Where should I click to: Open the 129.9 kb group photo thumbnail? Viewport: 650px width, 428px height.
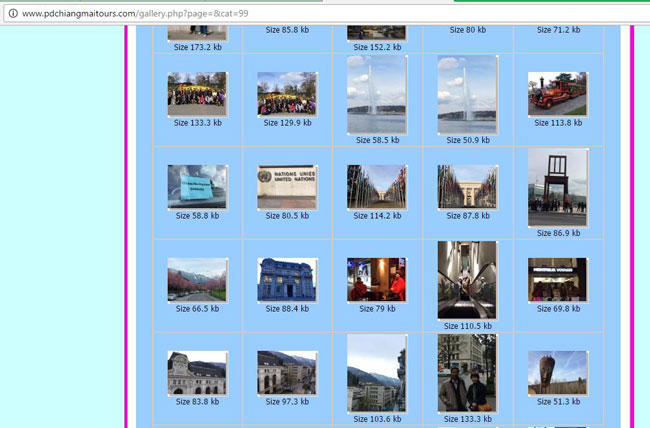(x=287, y=94)
